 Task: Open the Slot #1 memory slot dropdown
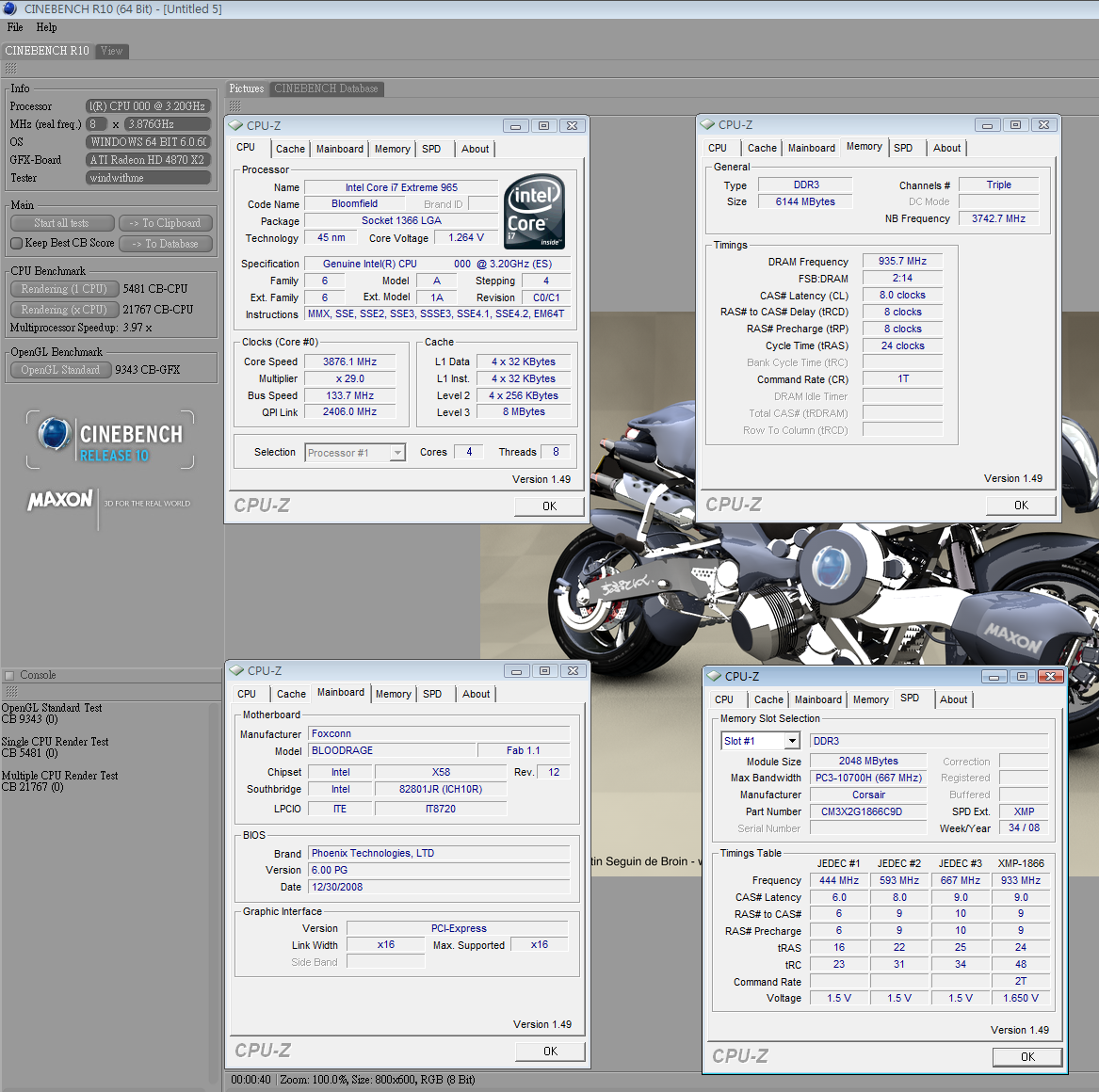(792, 741)
